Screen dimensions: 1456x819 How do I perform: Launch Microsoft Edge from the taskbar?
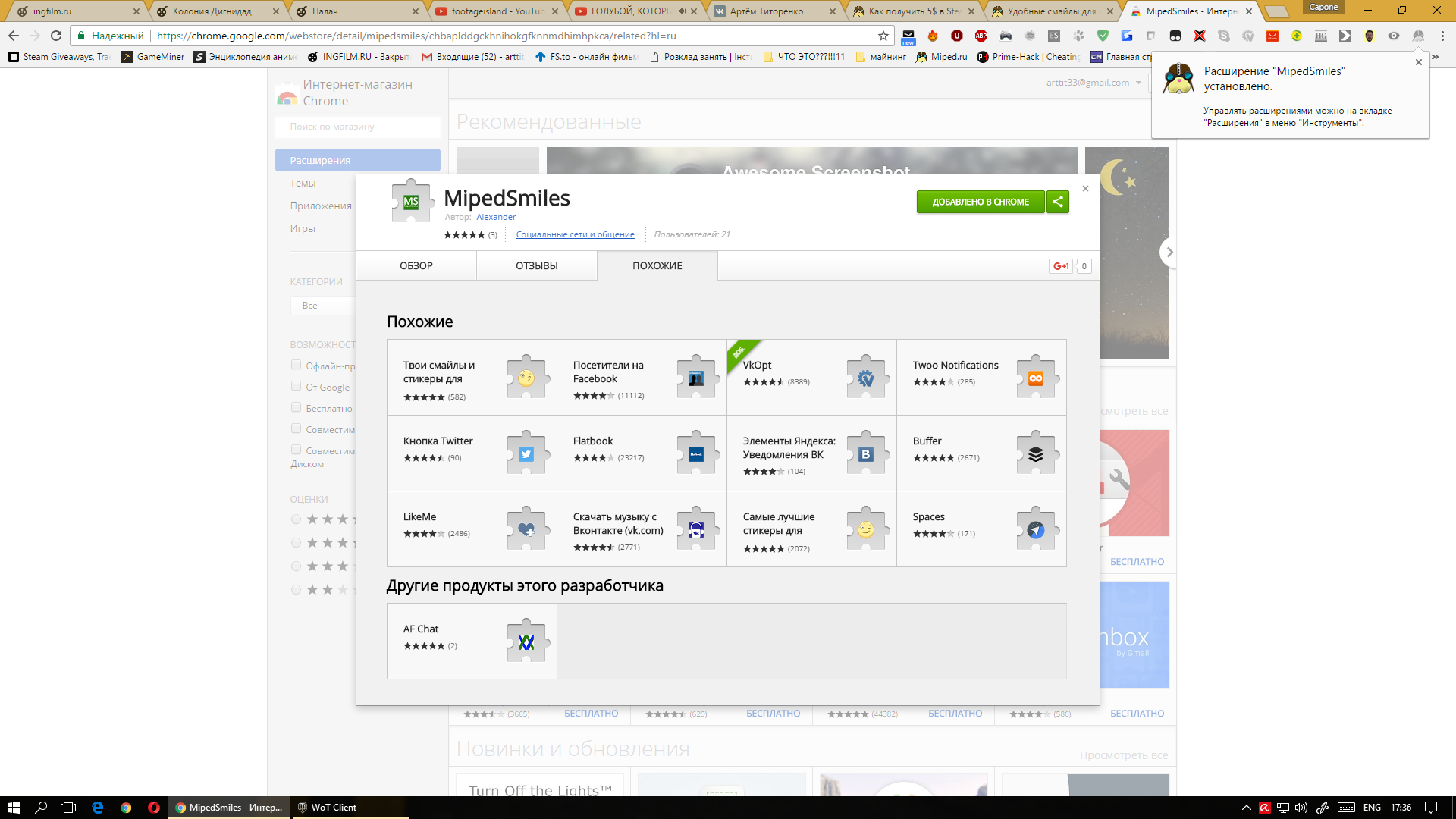coord(98,808)
